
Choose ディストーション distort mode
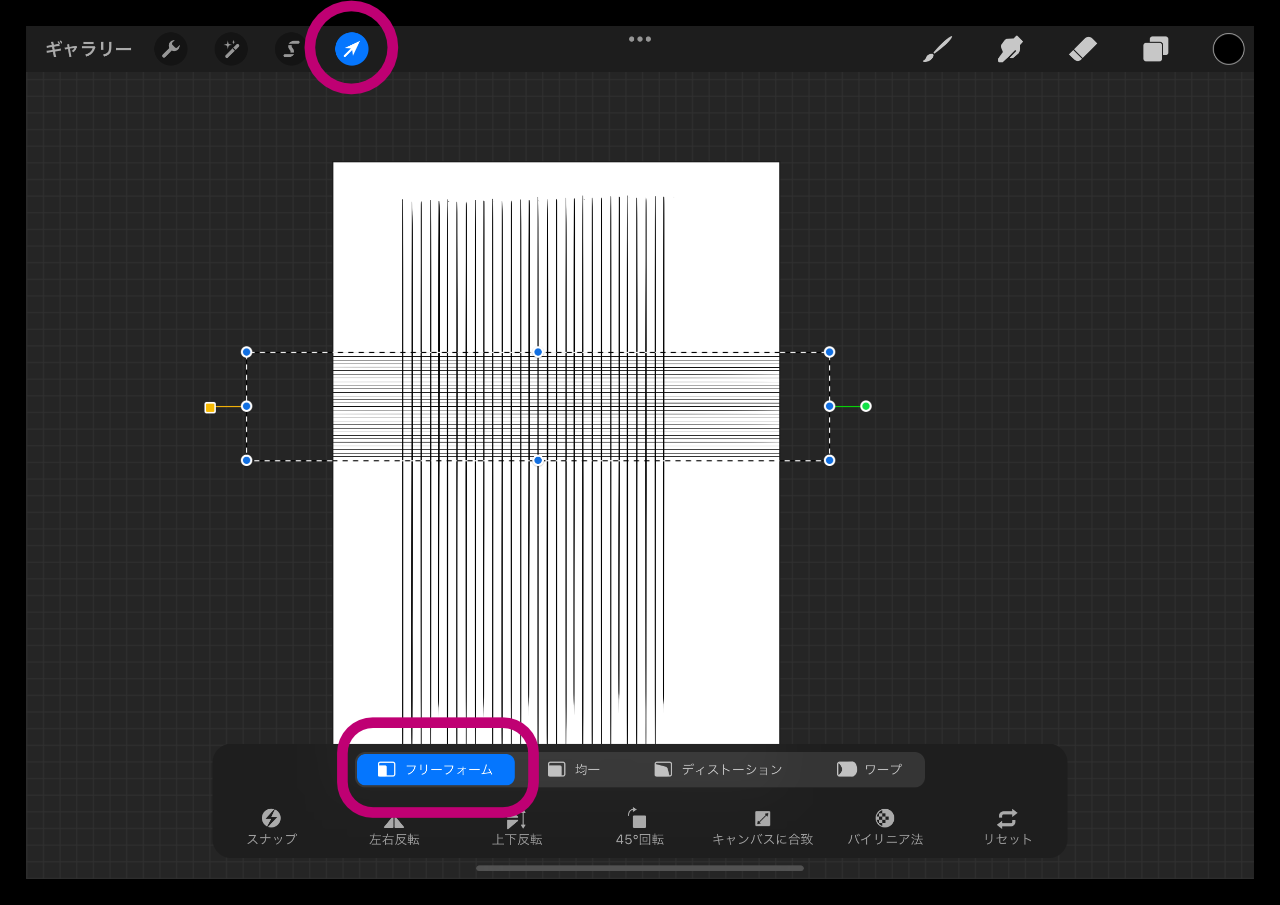coord(718,769)
